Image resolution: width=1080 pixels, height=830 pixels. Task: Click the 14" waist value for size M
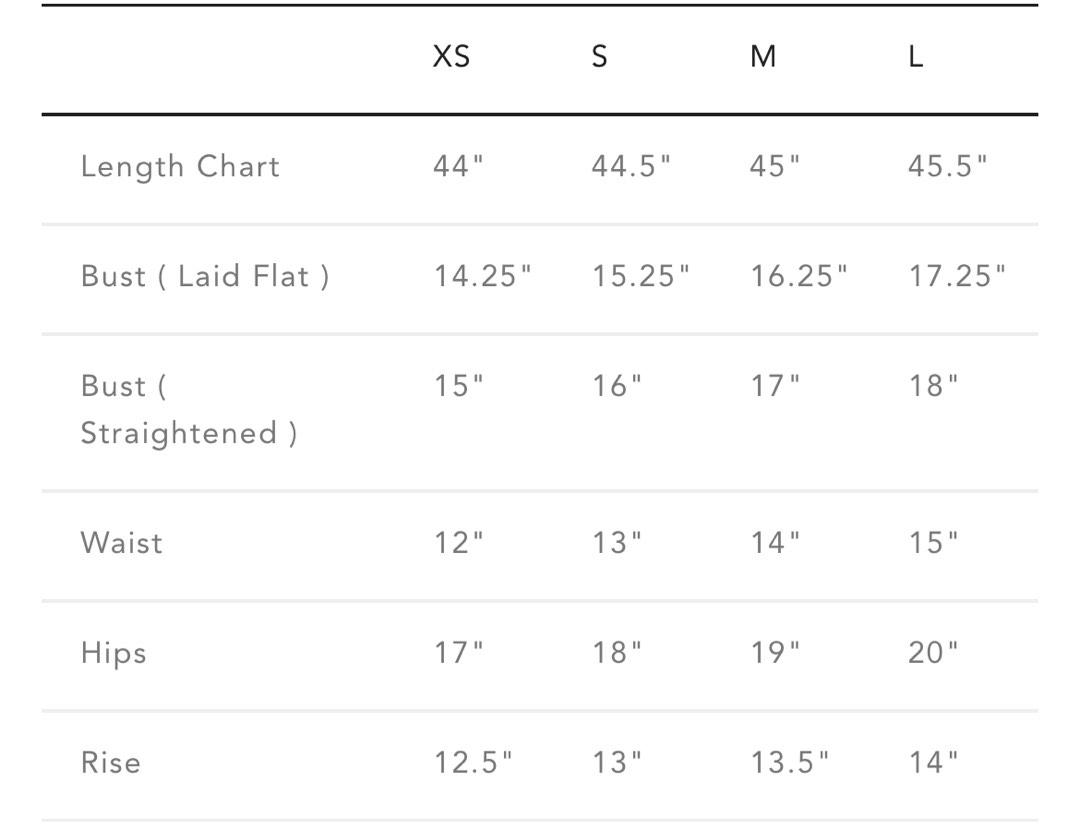point(775,543)
